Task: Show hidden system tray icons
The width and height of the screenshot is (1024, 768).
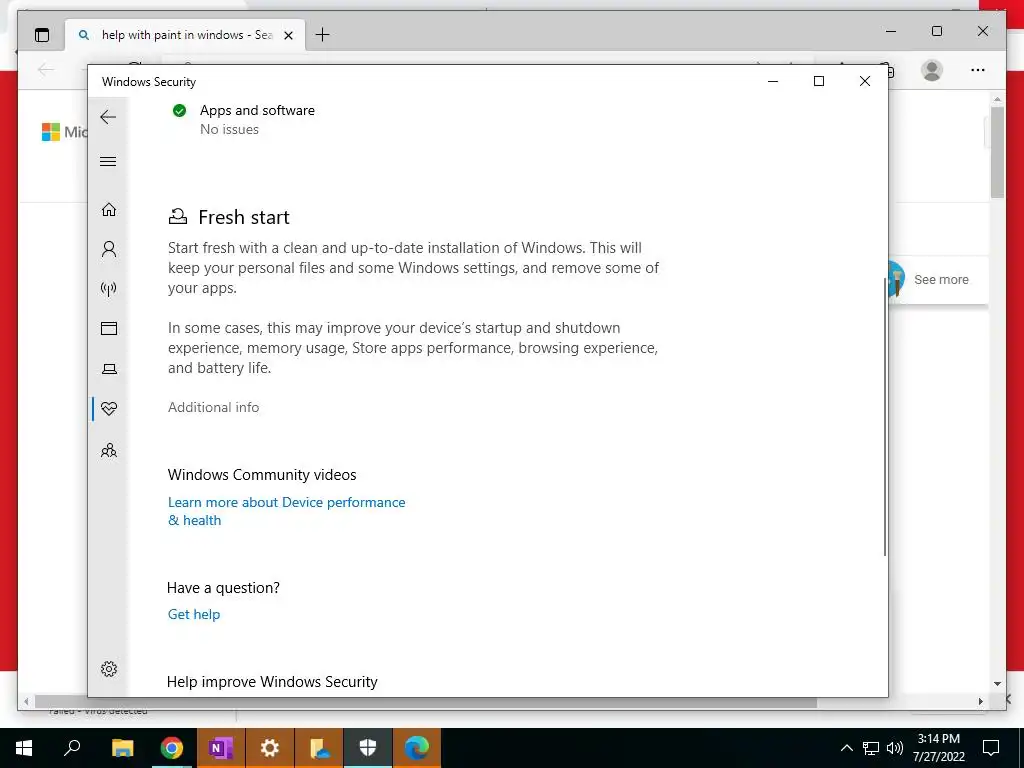Action: pos(846,748)
